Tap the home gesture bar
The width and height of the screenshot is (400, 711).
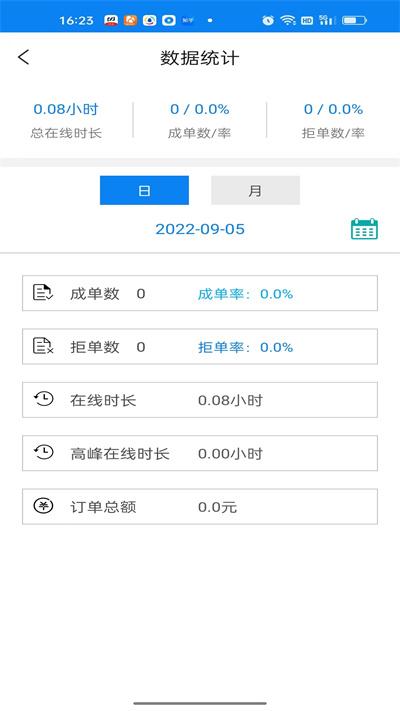pos(200,703)
